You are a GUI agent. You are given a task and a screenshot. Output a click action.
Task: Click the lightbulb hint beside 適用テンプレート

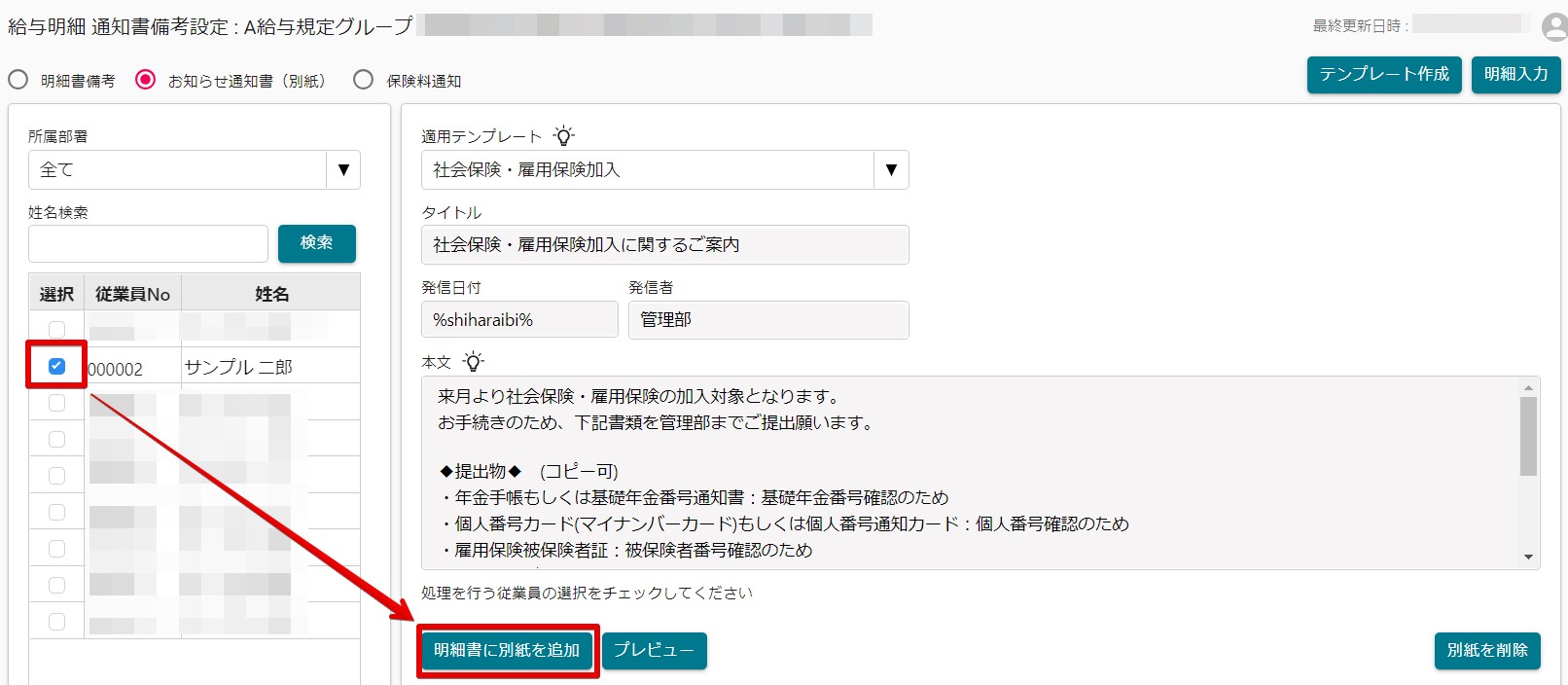click(x=563, y=136)
